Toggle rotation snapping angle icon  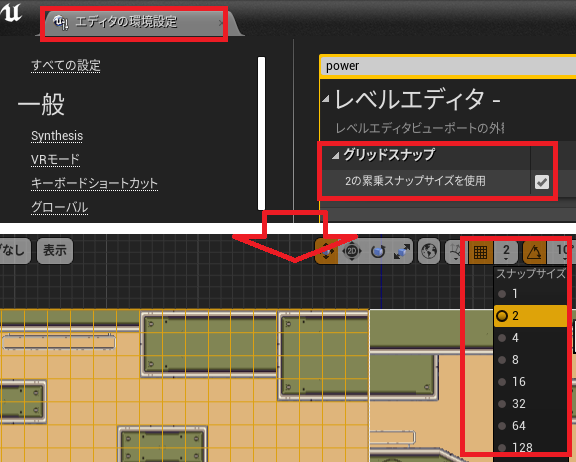click(534, 252)
